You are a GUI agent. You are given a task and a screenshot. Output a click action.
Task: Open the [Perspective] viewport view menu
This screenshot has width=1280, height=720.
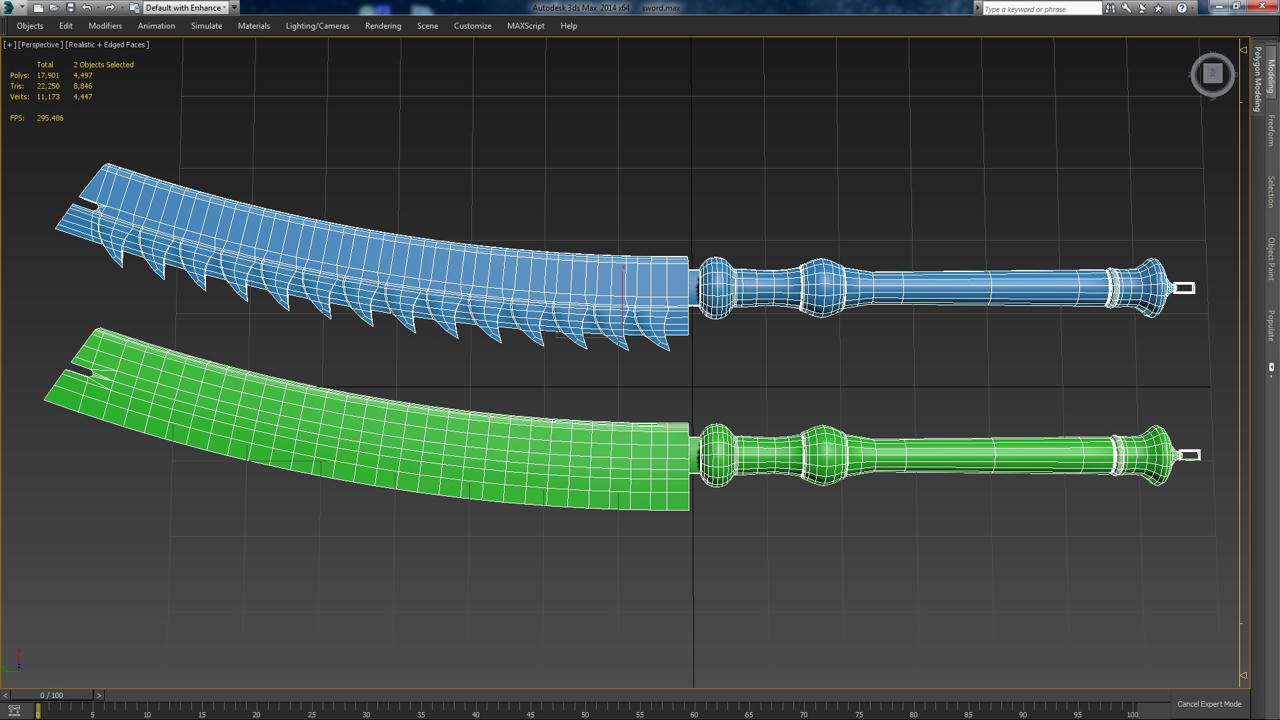40,45
